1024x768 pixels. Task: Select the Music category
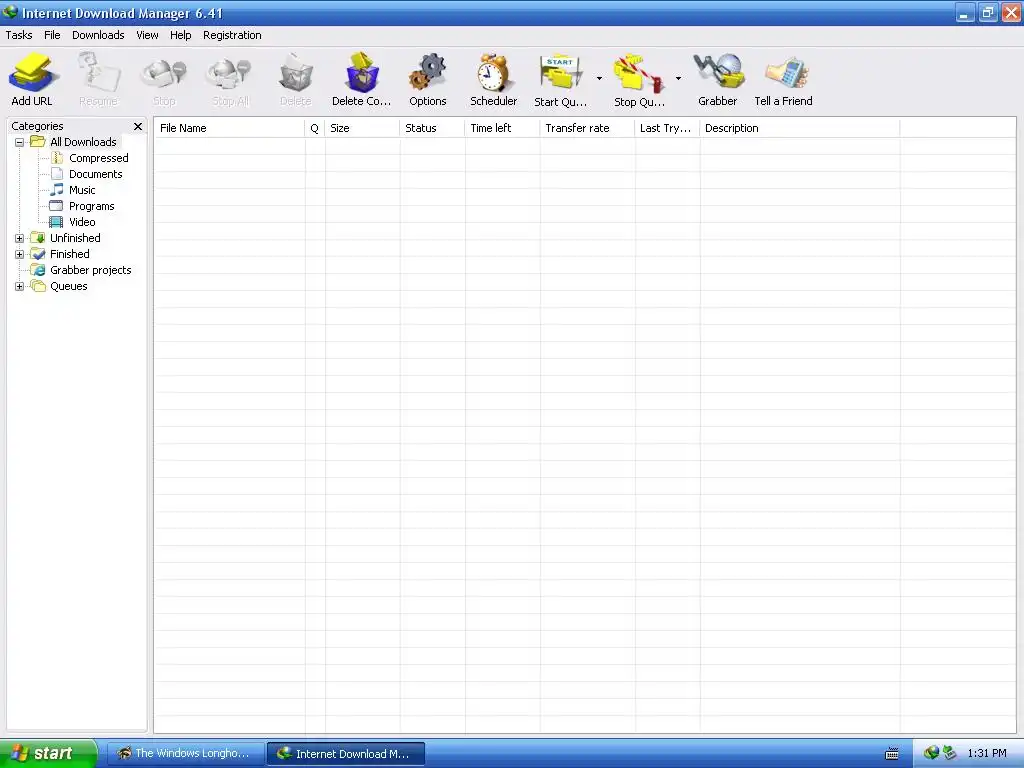coord(82,190)
